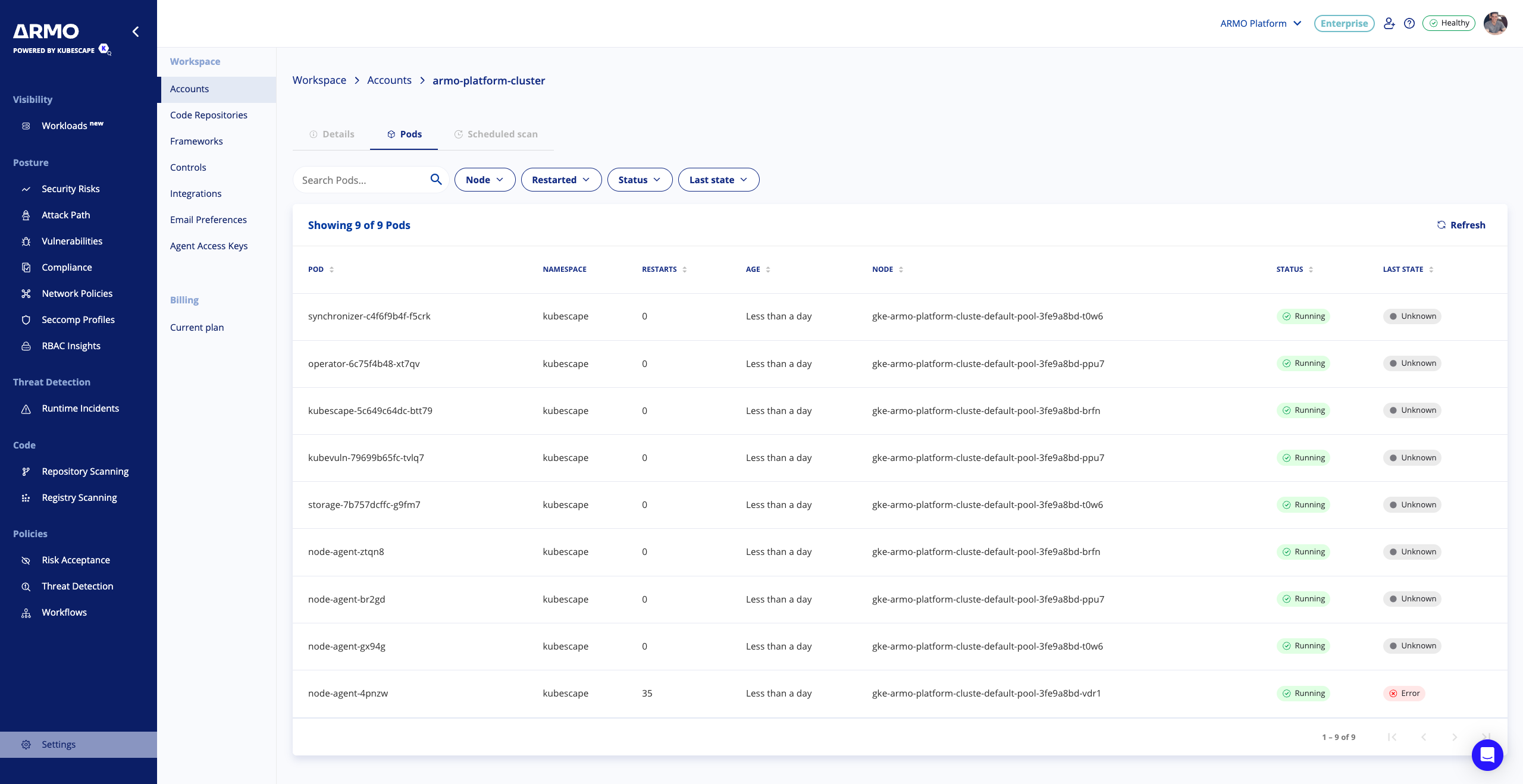Image resolution: width=1523 pixels, height=784 pixels.
Task: Click the search magnifier icon
Action: tap(436, 180)
